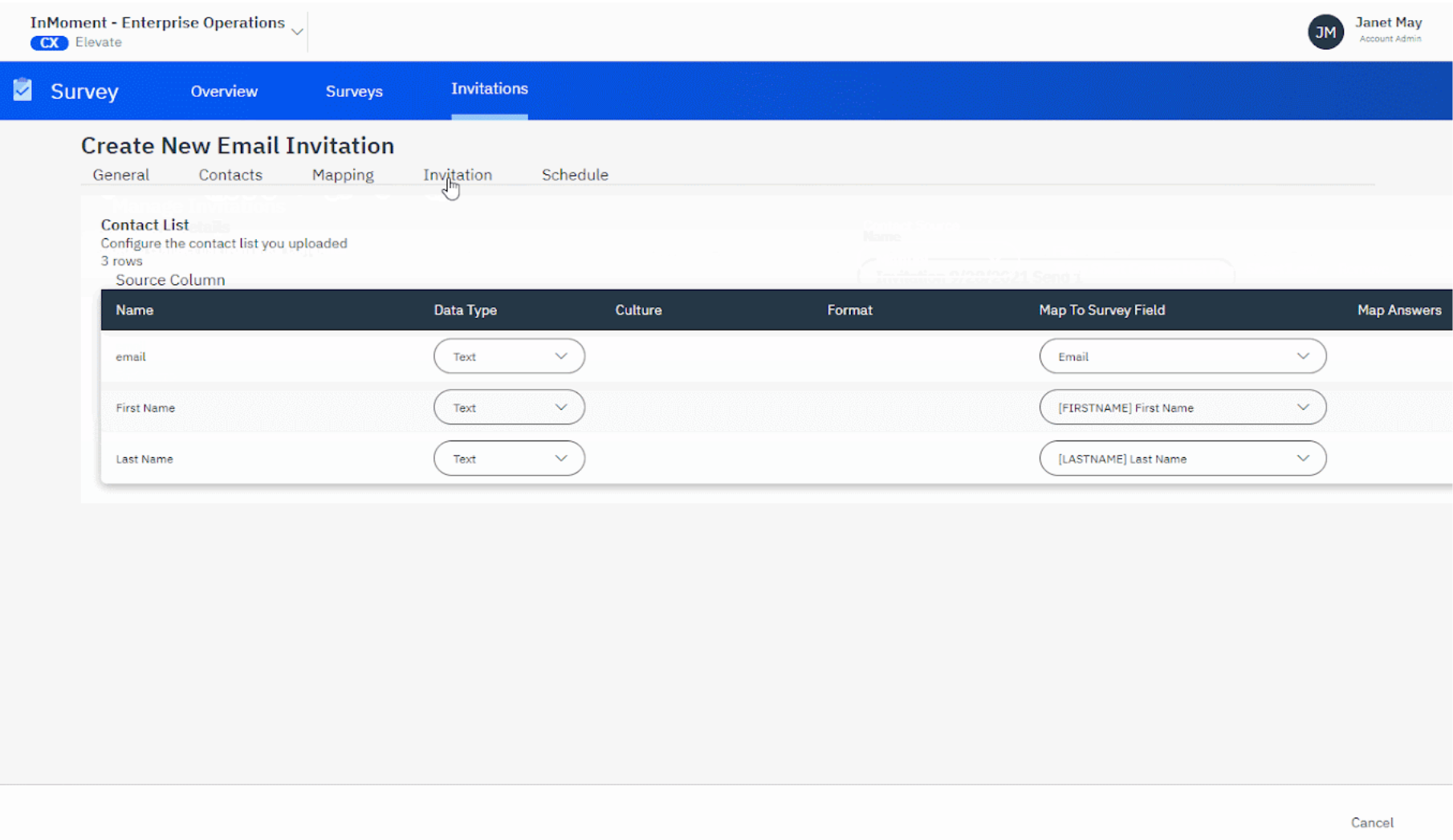The height and width of the screenshot is (840, 1453).
Task: Click the CX badge icon
Action: click(x=49, y=43)
